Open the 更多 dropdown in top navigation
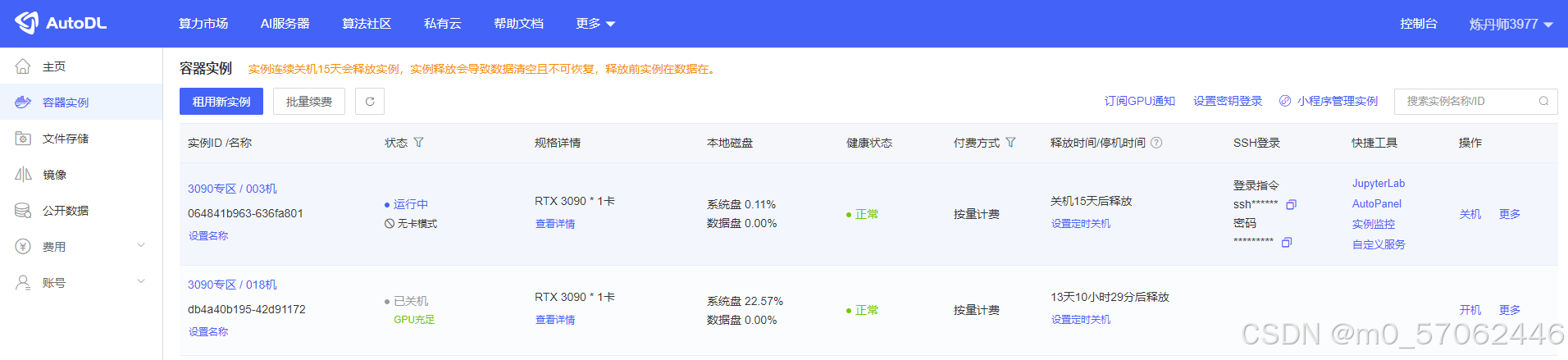The image size is (1568, 360). (x=595, y=24)
